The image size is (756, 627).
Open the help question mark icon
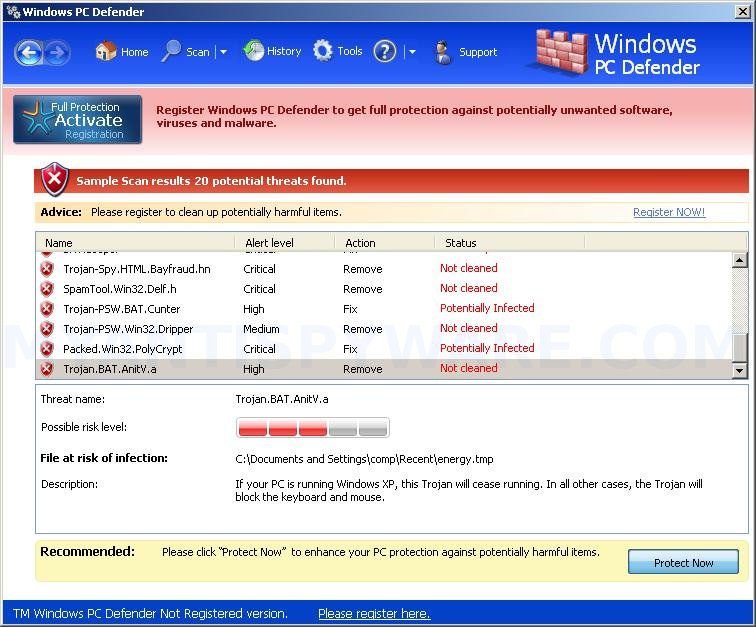click(x=385, y=51)
